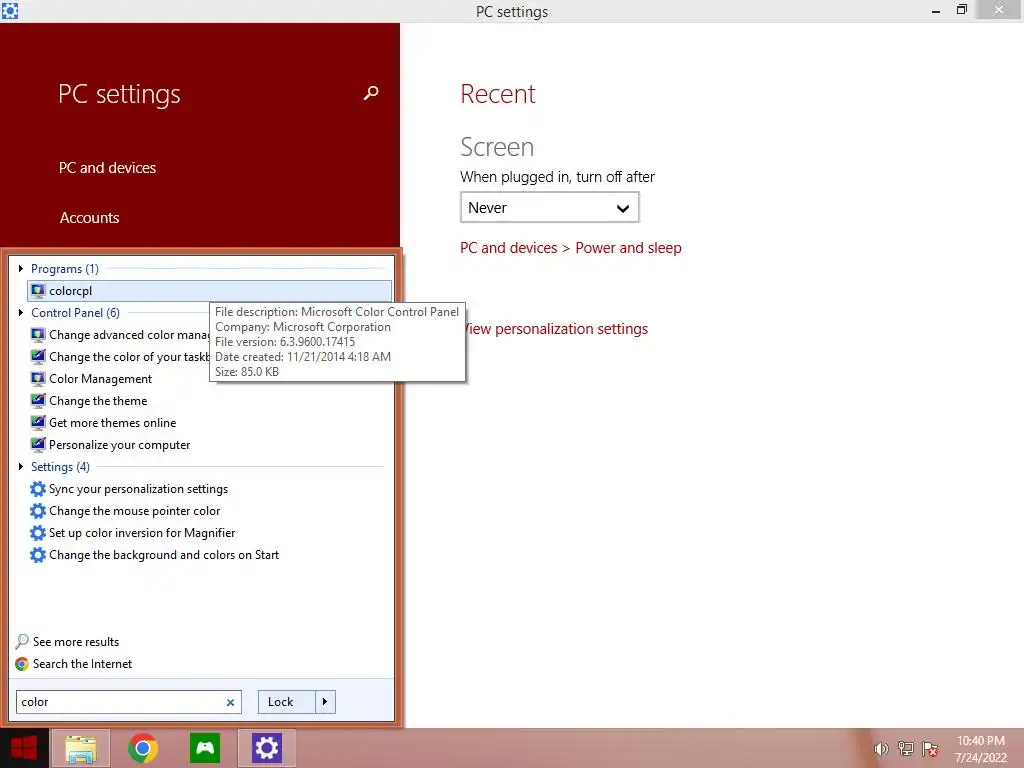Screen dimensions: 1024x768
Task: Click the Get more themes online icon
Action: tap(38, 423)
